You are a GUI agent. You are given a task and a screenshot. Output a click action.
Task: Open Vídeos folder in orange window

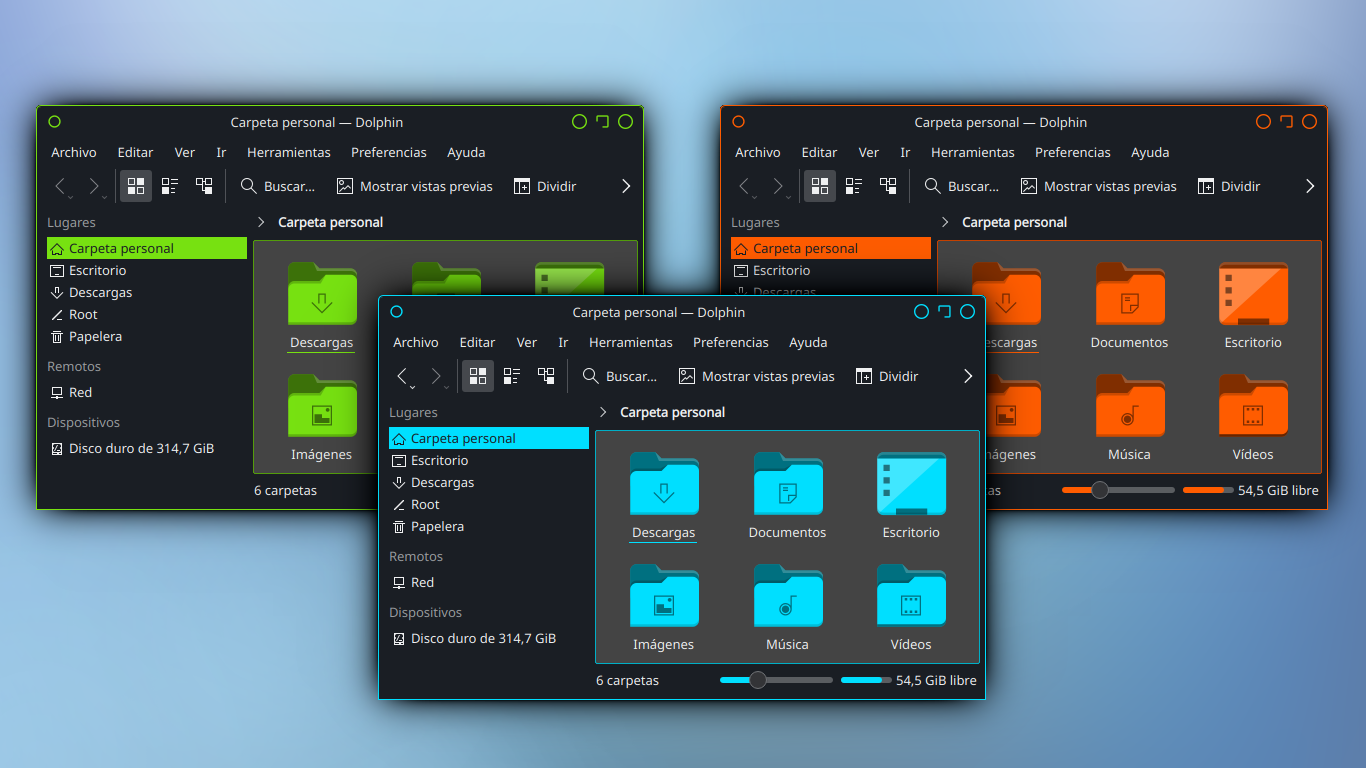tap(1253, 418)
